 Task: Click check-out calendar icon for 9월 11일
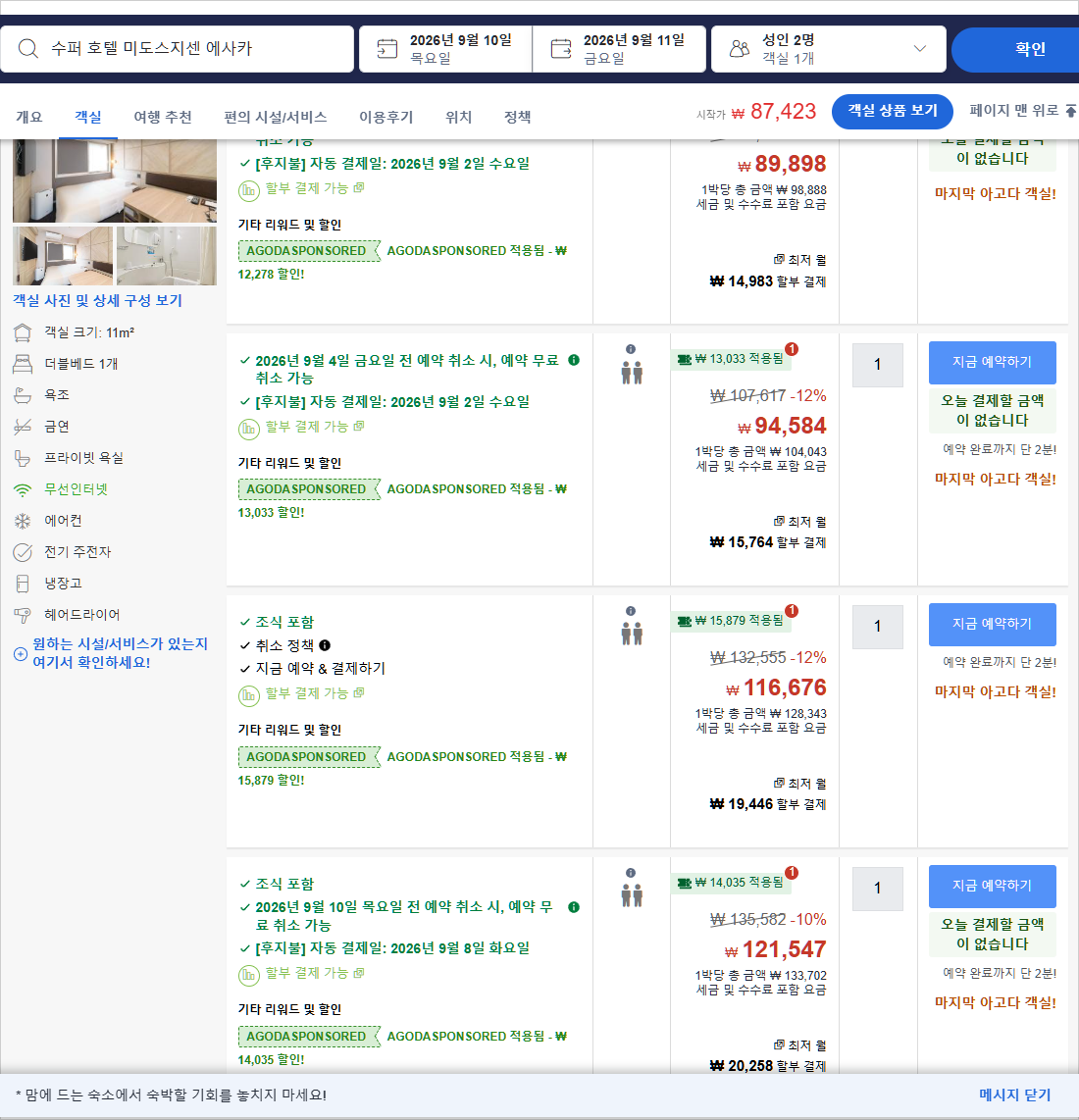pyautogui.click(x=561, y=49)
